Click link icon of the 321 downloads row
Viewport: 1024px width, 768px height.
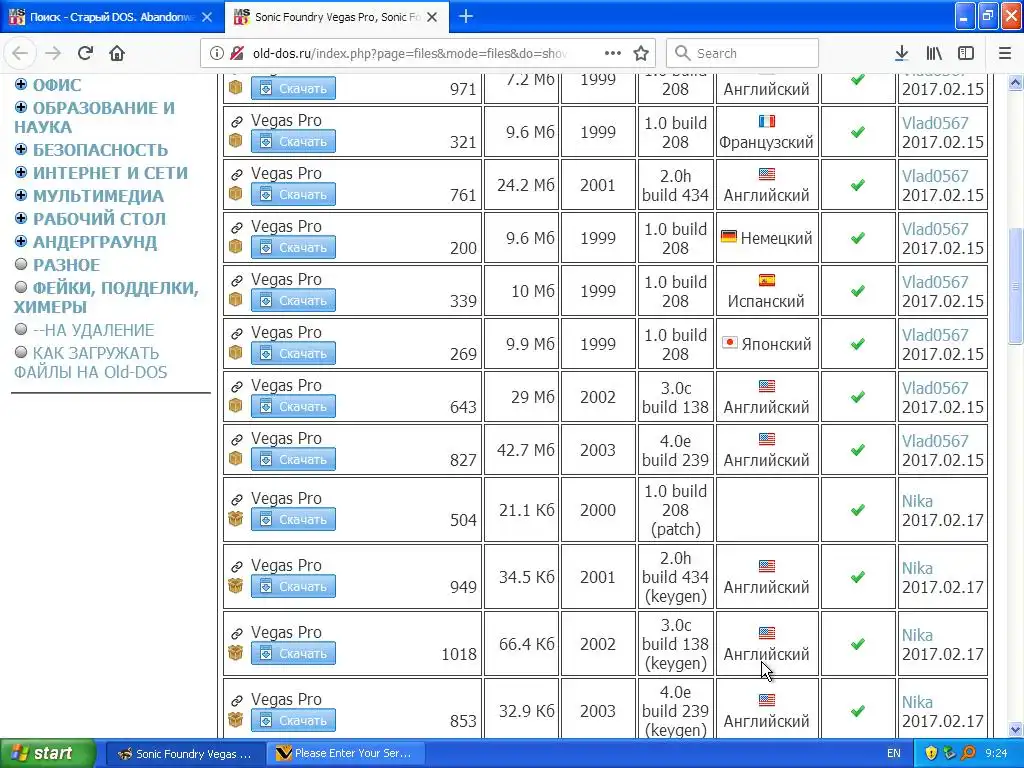tap(237, 121)
